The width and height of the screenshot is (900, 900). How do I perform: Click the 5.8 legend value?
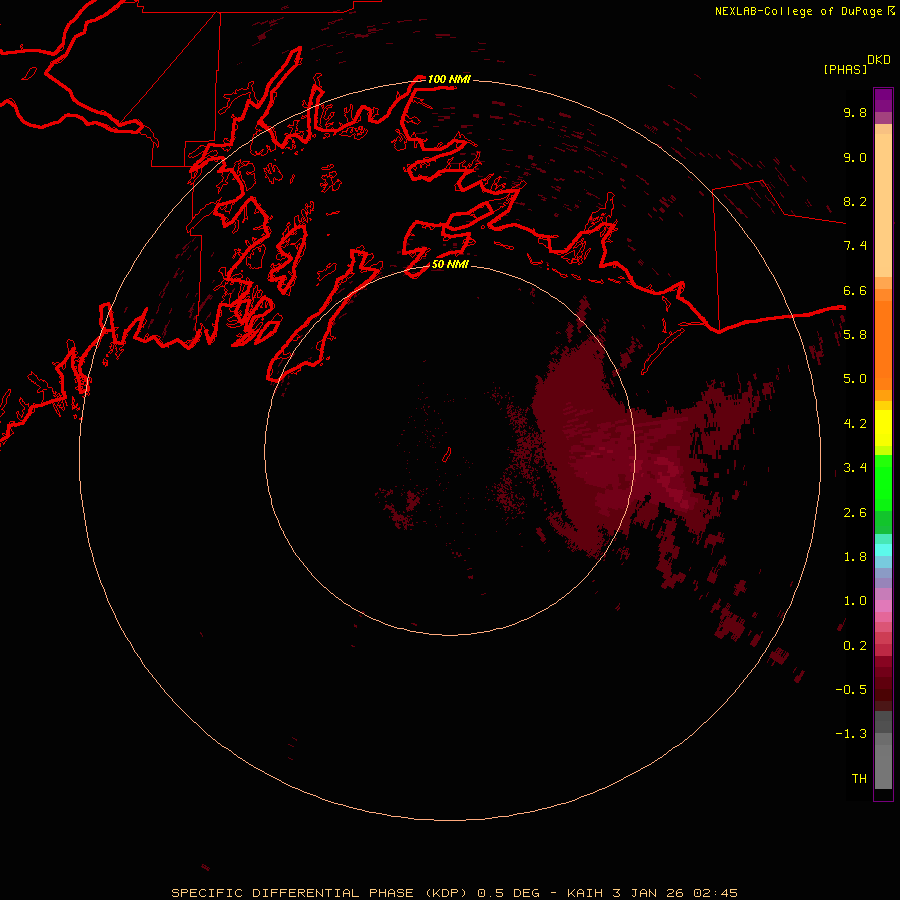click(855, 335)
